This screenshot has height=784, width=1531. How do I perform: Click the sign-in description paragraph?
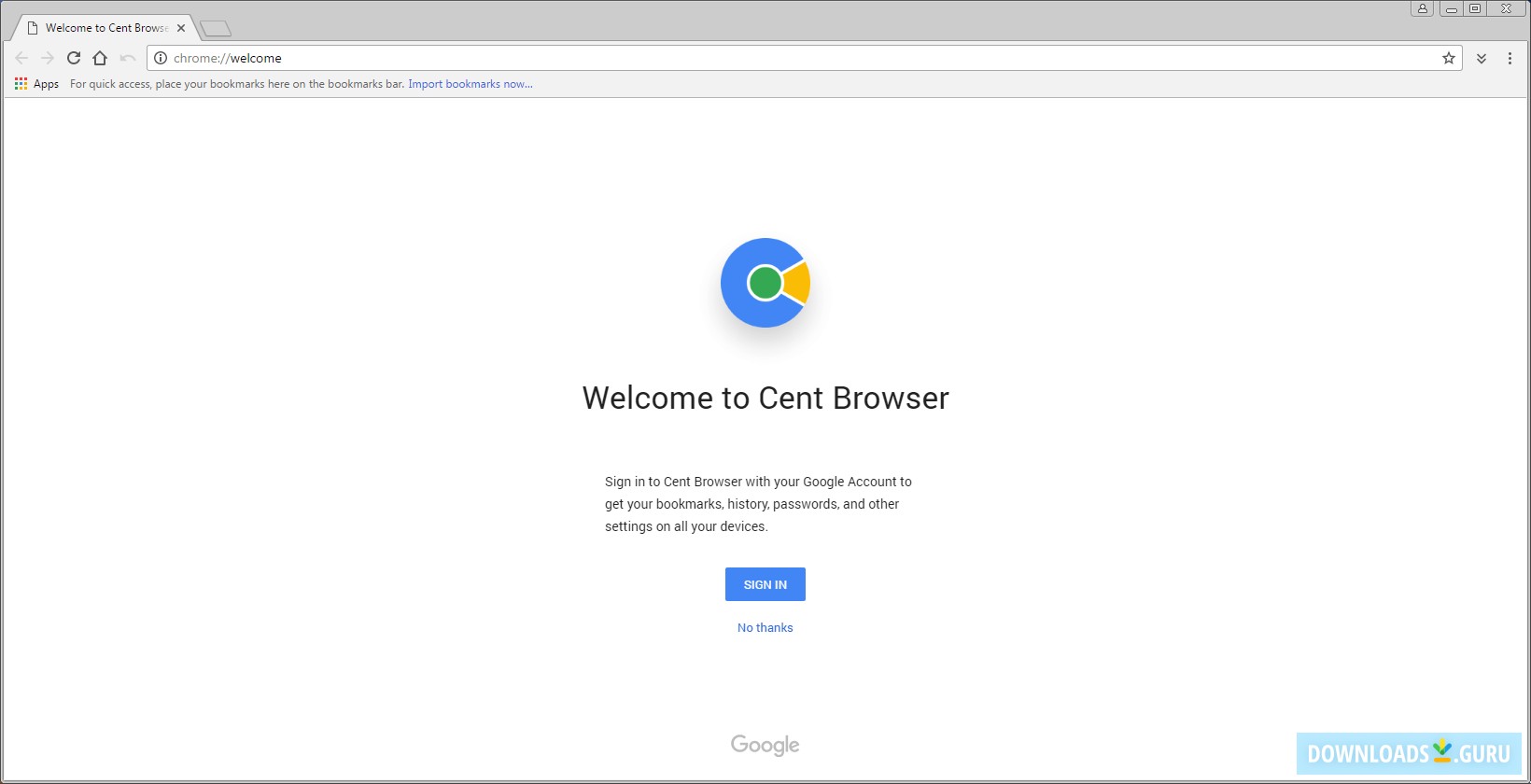pos(758,504)
